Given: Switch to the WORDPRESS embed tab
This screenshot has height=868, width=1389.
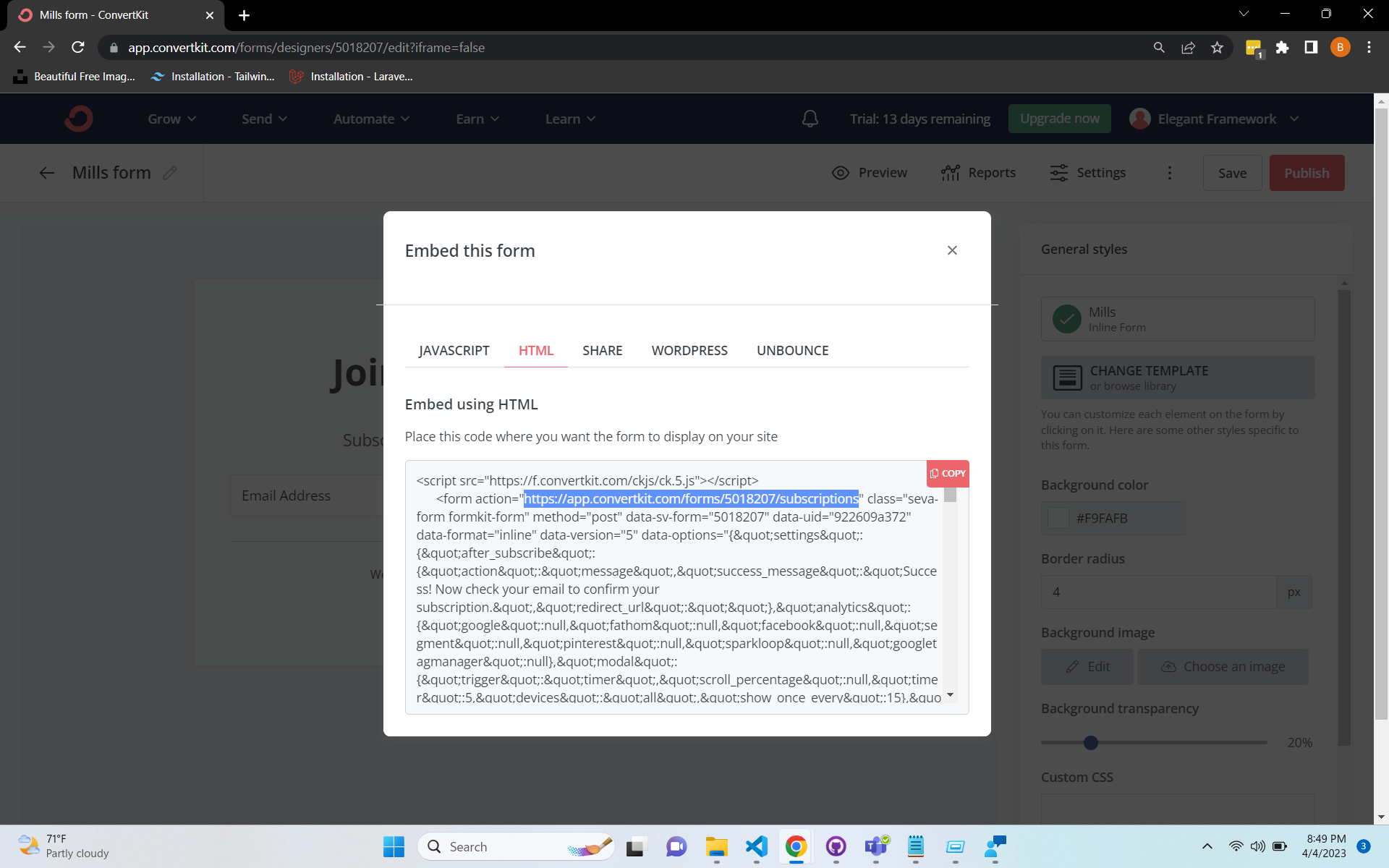Looking at the screenshot, I should [689, 350].
